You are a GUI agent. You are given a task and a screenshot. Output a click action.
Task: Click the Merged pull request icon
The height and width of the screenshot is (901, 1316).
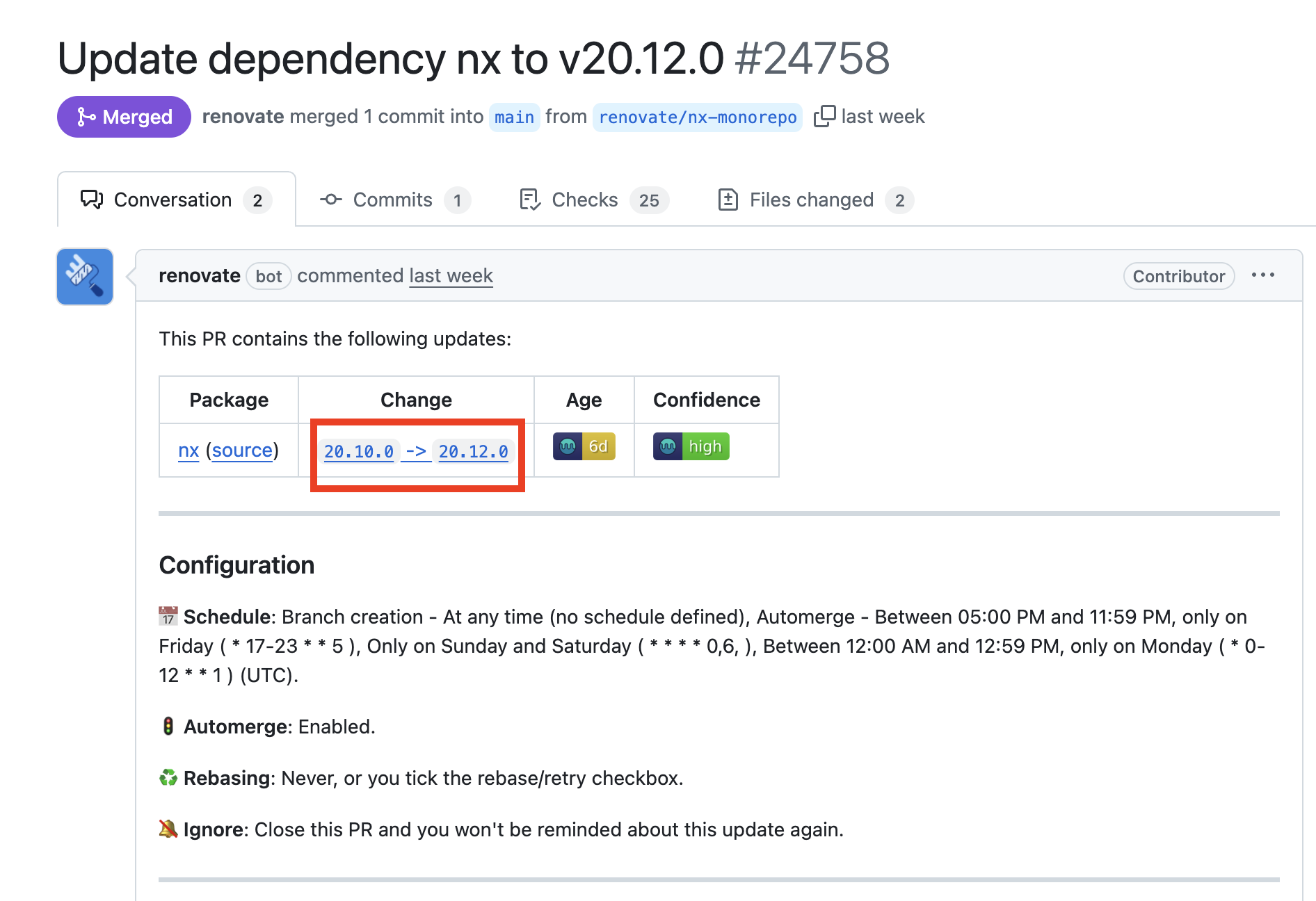point(88,116)
